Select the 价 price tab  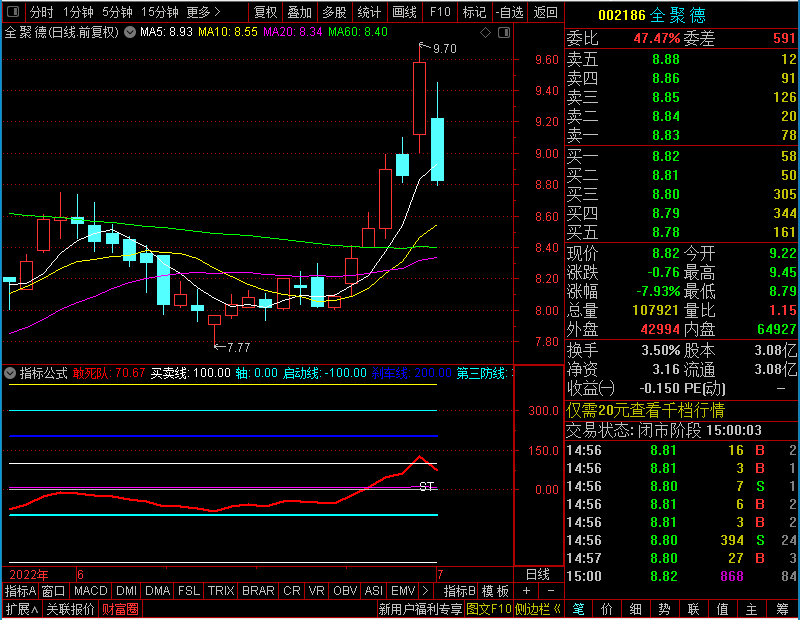pos(607,609)
